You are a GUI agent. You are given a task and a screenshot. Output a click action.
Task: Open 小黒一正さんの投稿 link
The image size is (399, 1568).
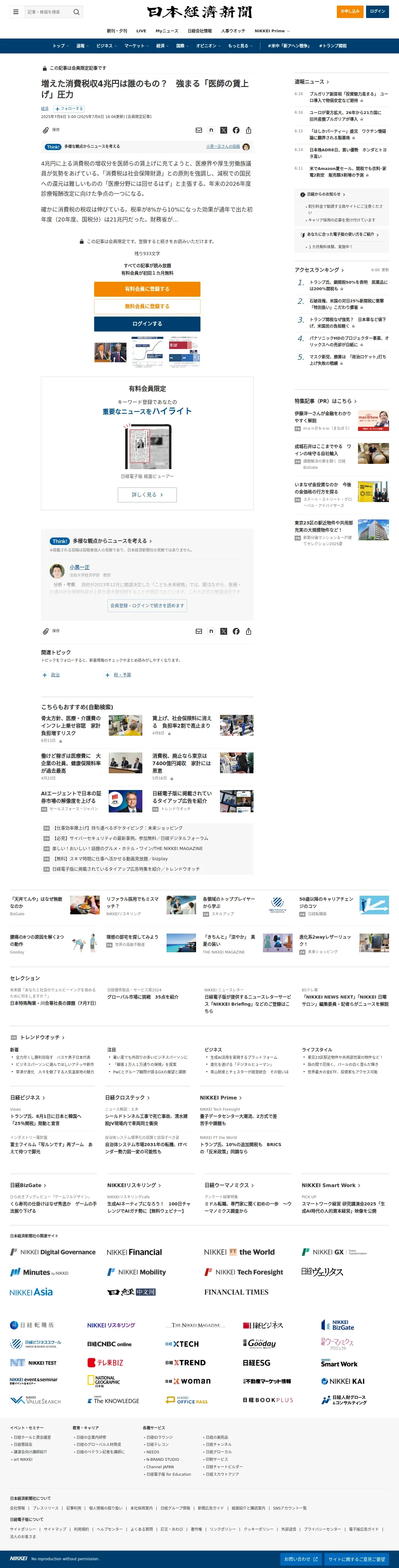(222, 147)
